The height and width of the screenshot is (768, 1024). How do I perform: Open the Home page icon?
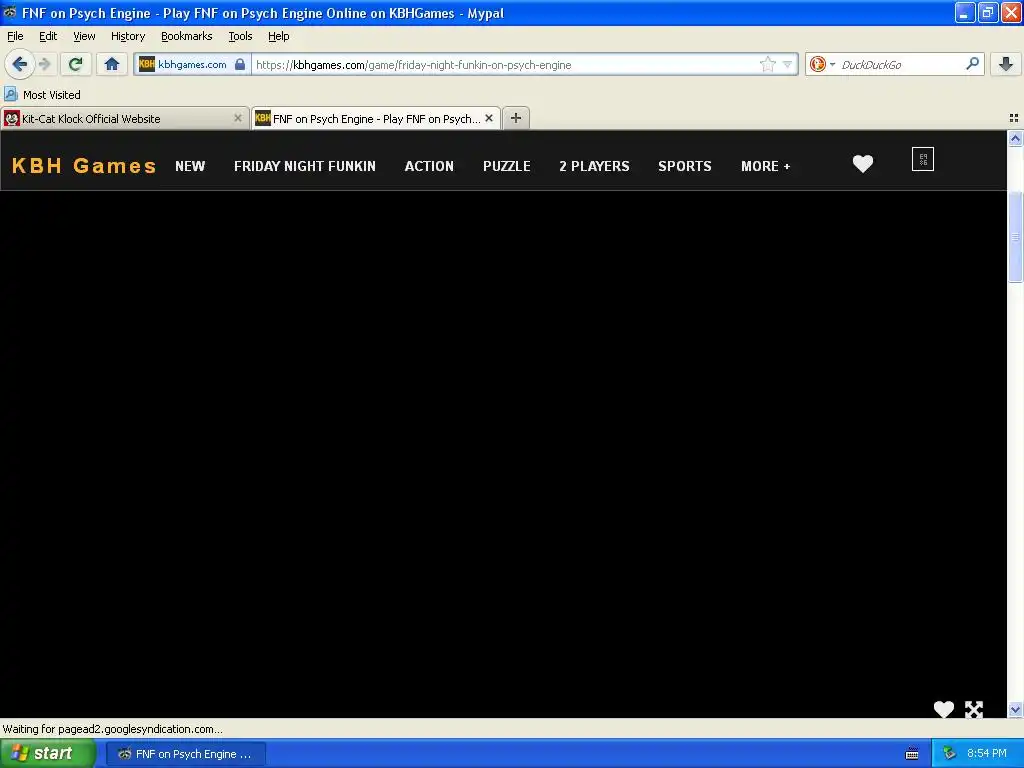click(x=112, y=64)
